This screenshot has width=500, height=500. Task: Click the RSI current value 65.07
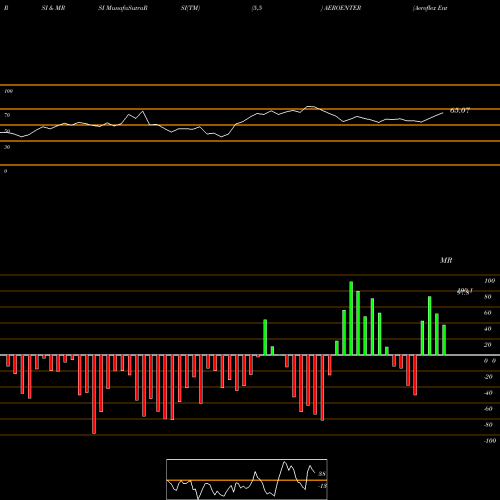(x=460, y=110)
